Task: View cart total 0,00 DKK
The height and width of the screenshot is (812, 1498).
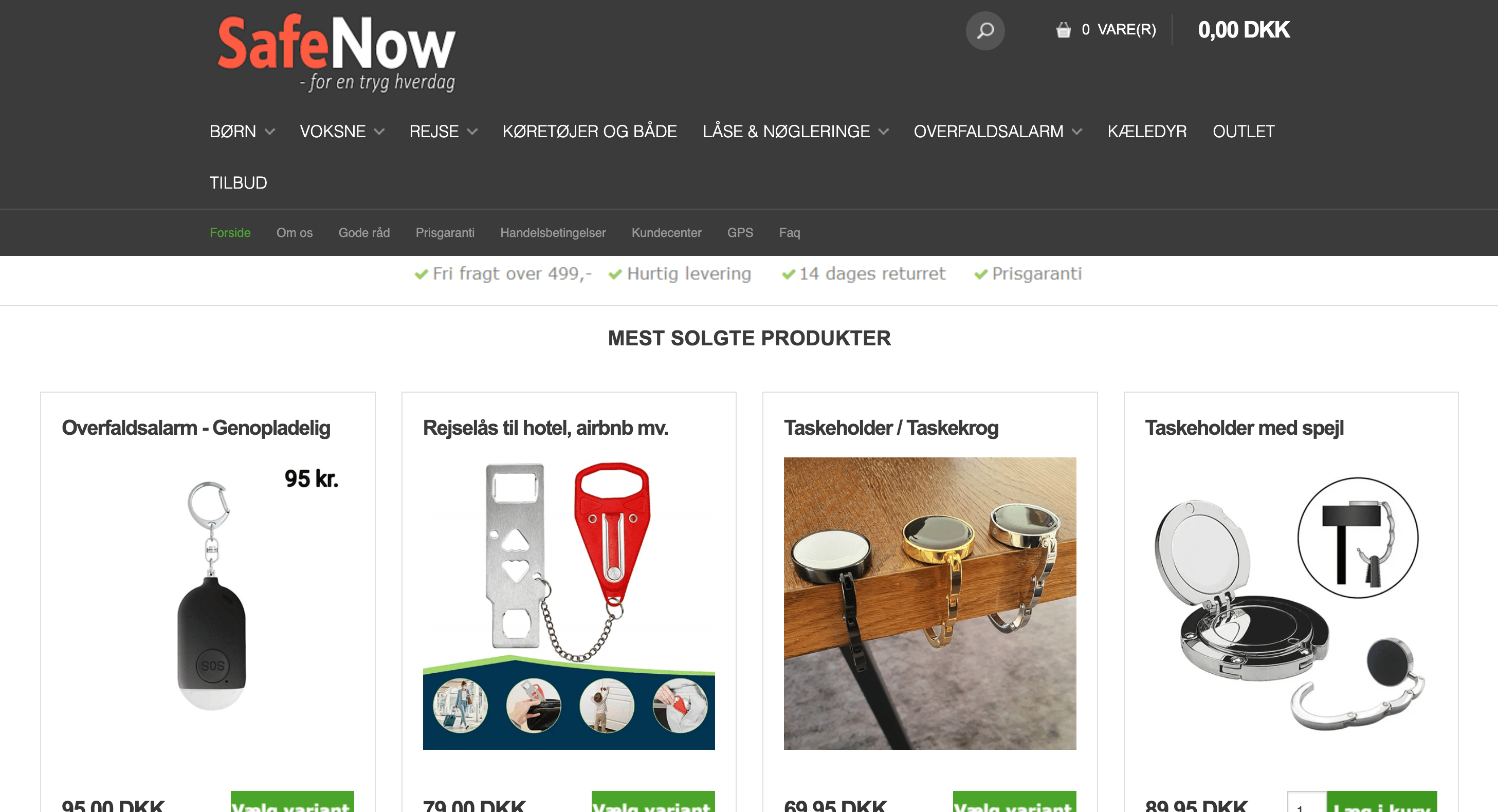Action: (1244, 30)
